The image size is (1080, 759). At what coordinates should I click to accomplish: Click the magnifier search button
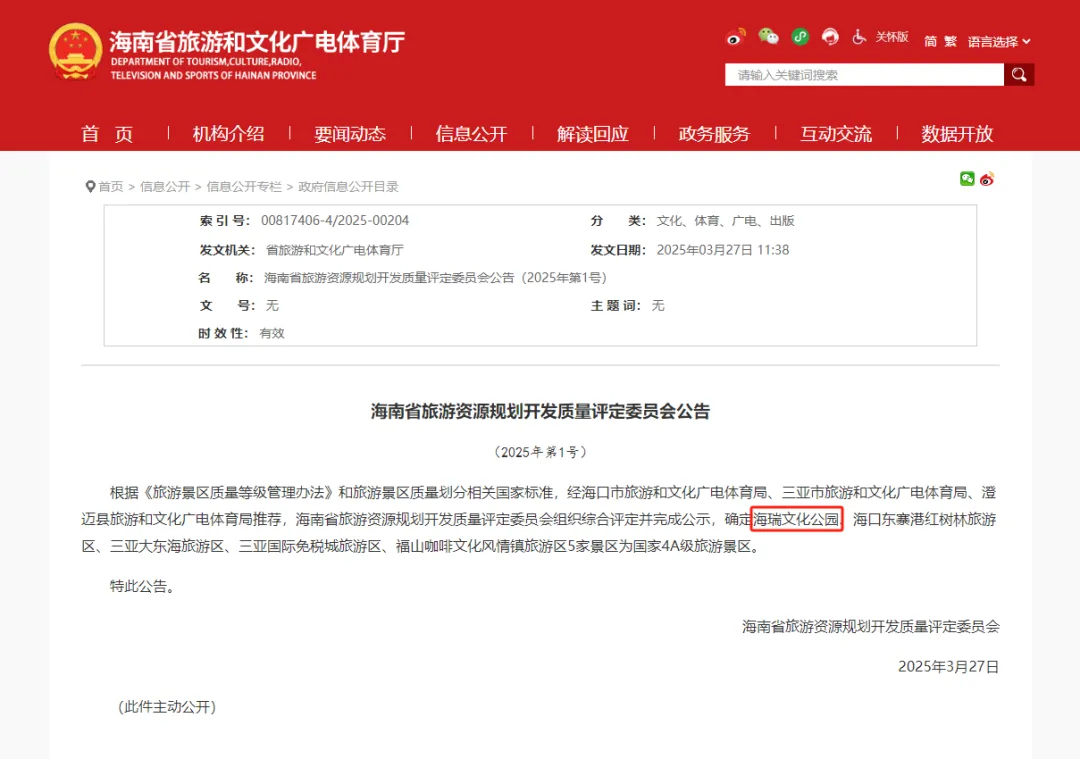click(1019, 74)
